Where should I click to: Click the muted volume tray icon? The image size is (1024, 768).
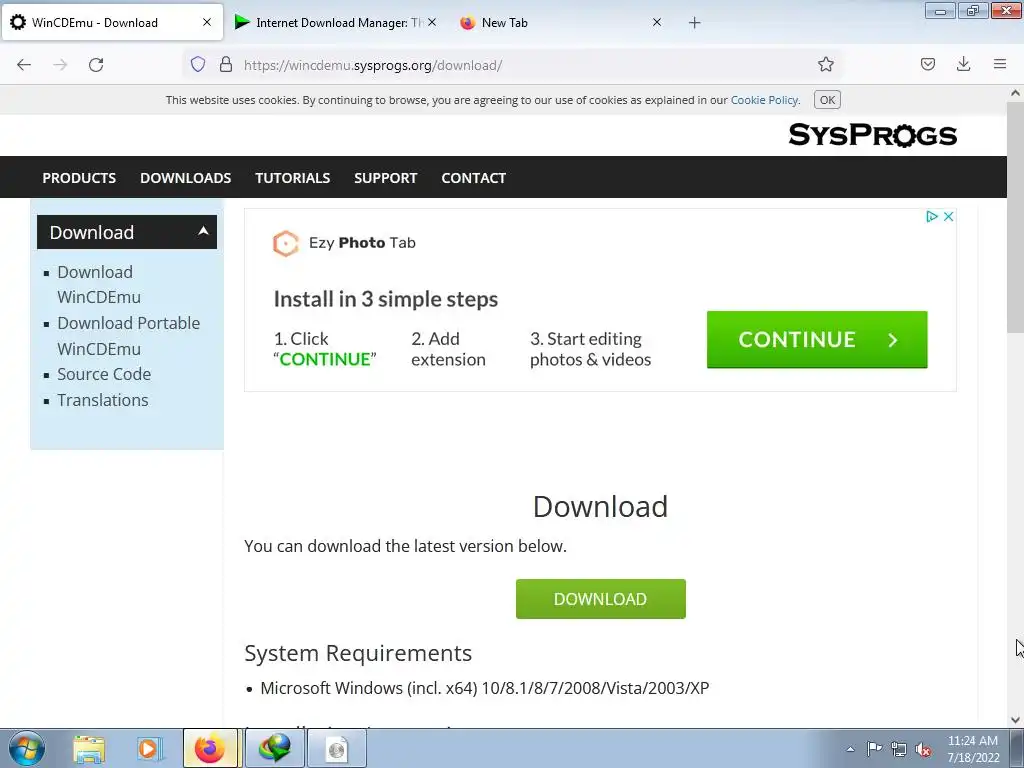(x=923, y=749)
